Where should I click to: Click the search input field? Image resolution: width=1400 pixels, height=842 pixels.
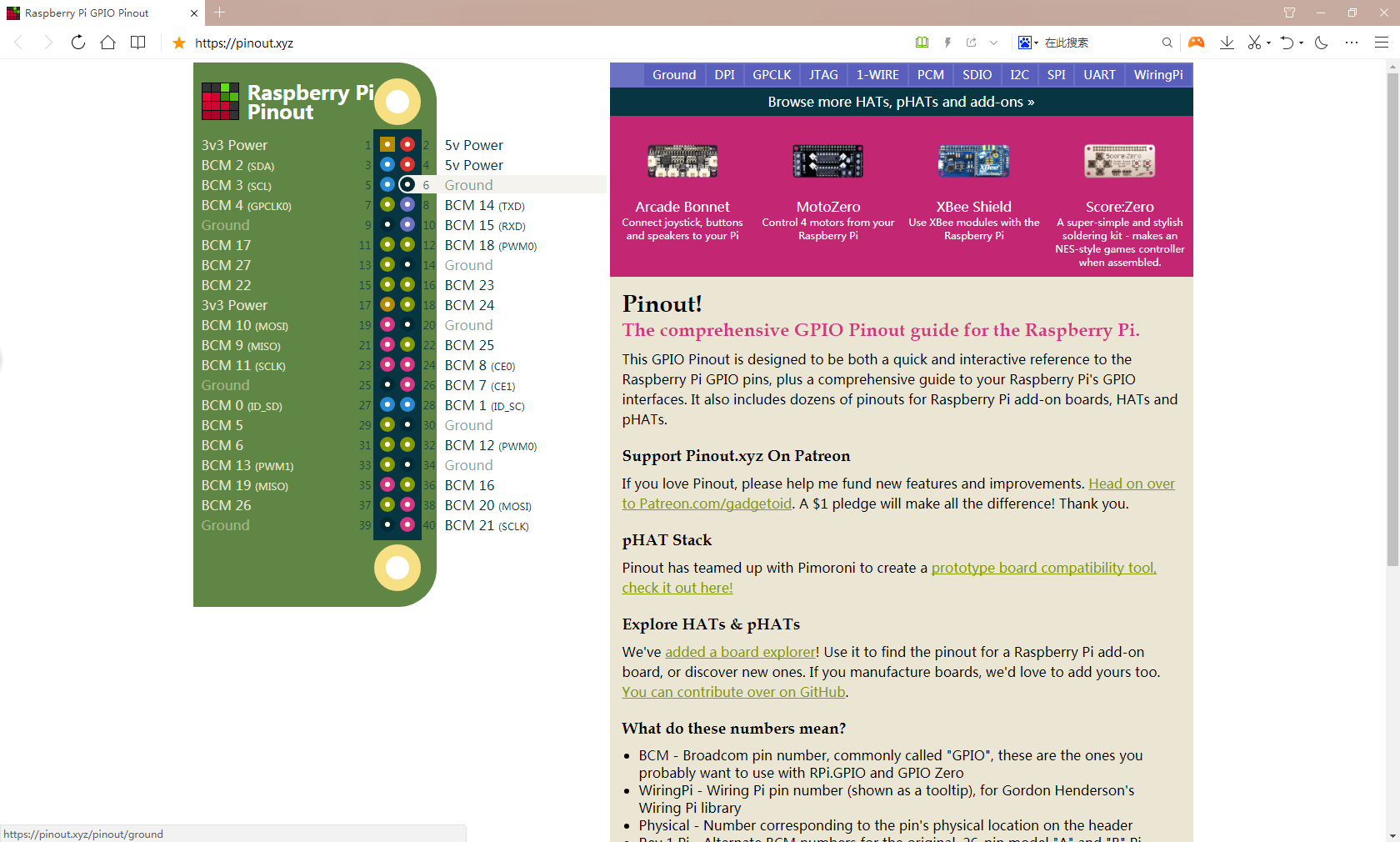pos(1100,43)
